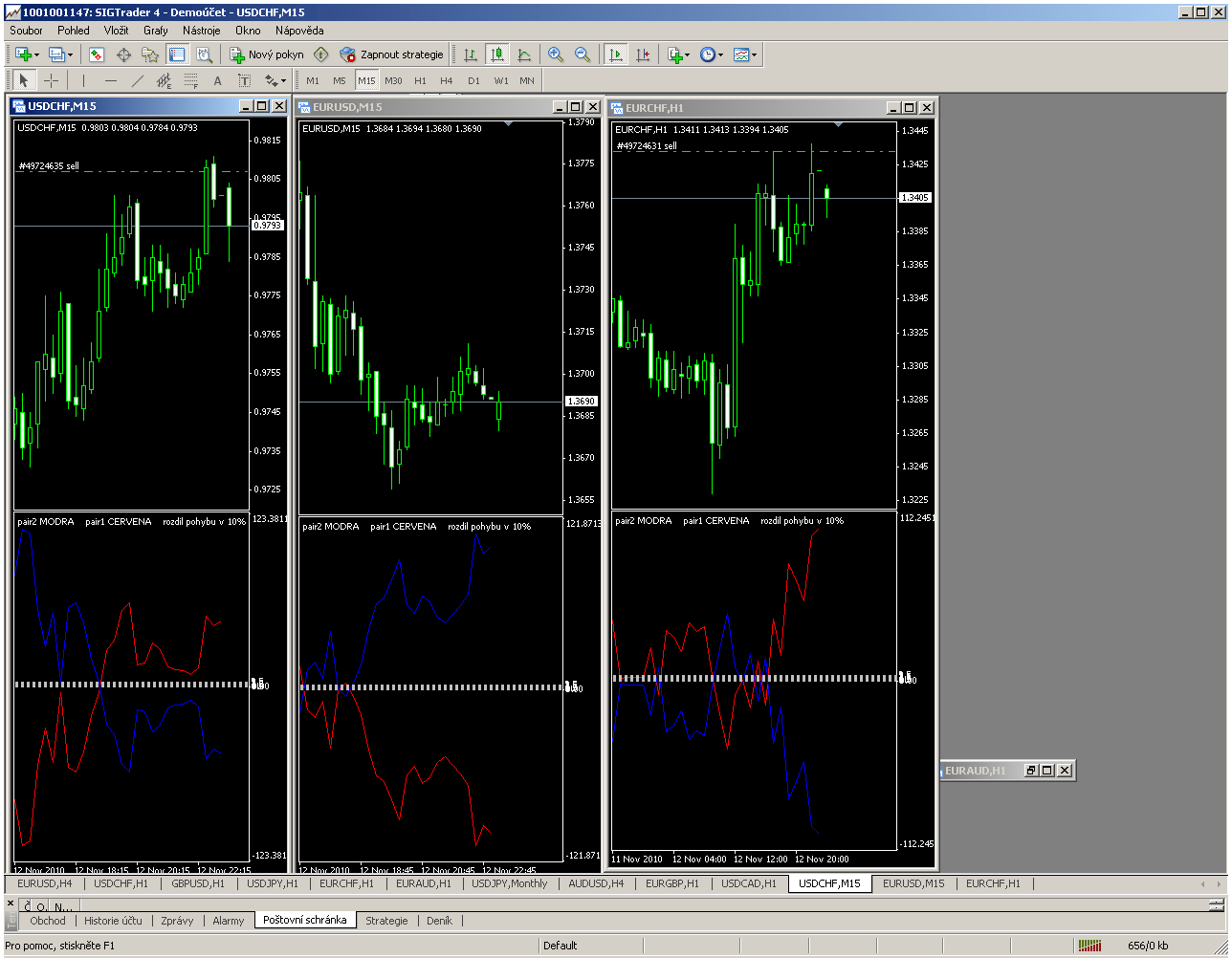This screenshot has width=1232, height=958.
Task: Launch the MetaEditor diamond icon
Action: click(x=321, y=54)
